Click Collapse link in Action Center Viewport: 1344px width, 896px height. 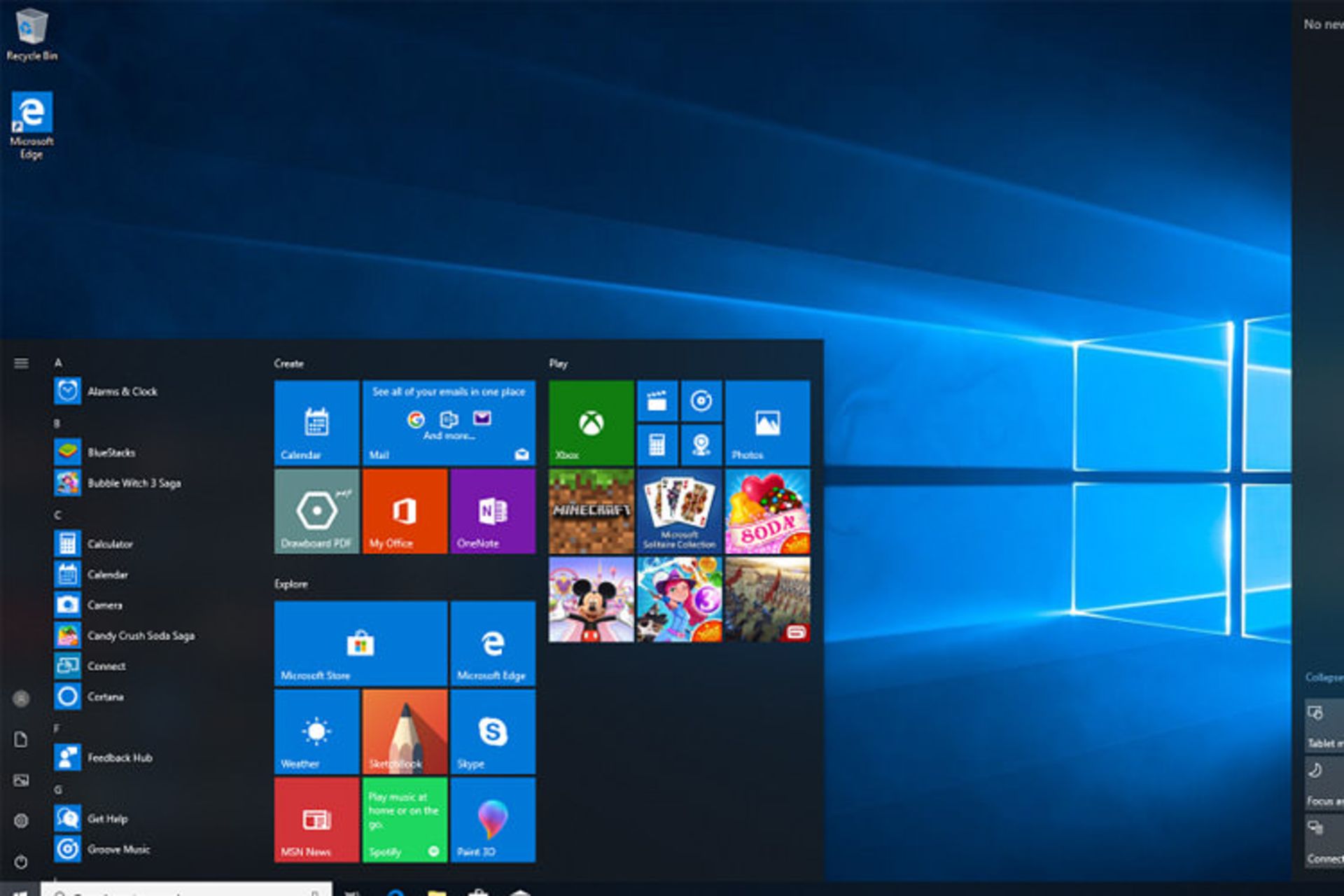(1324, 677)
